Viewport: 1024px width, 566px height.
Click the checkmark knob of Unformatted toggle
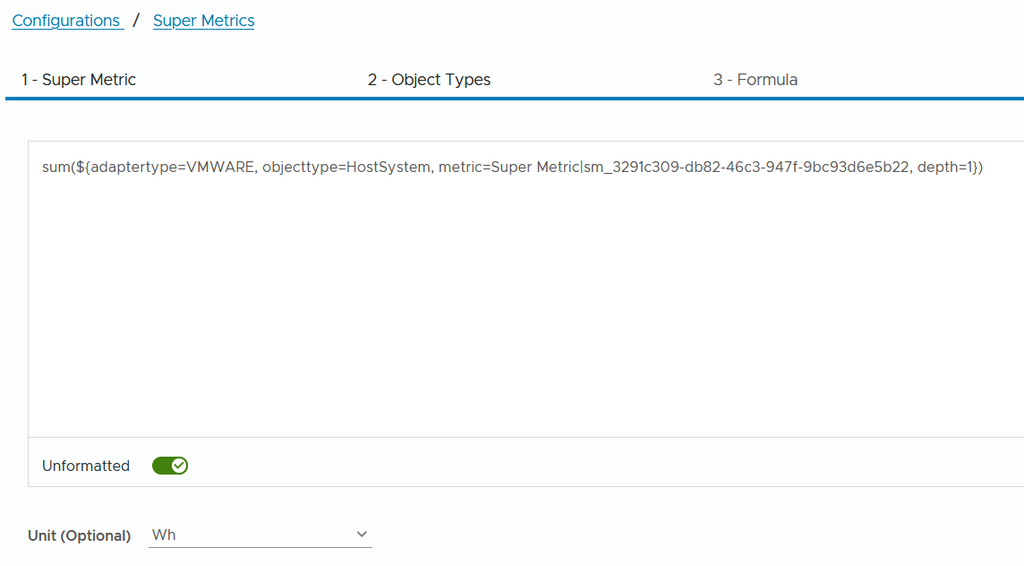179,465
